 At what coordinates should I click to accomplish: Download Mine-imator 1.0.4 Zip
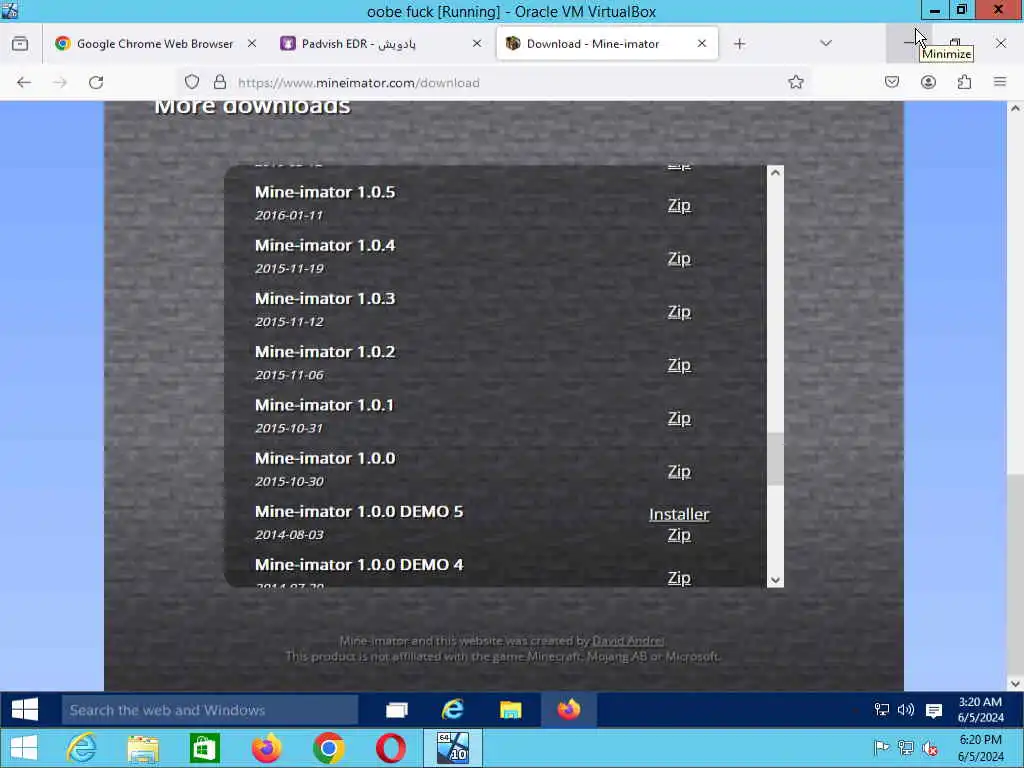click(679, 259)
